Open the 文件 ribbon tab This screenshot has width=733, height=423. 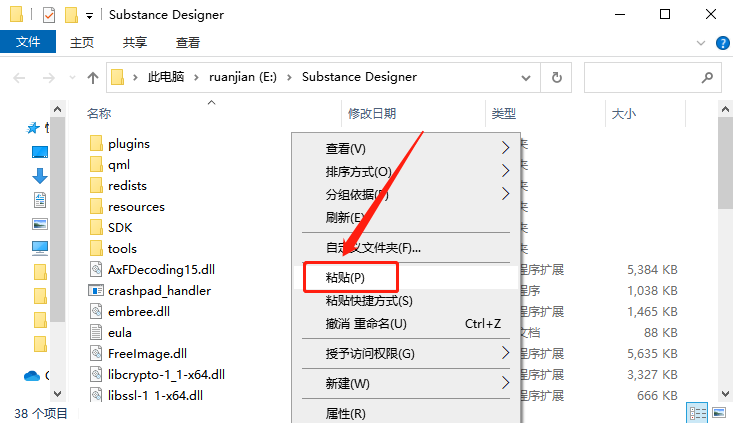tap(28, 42)
